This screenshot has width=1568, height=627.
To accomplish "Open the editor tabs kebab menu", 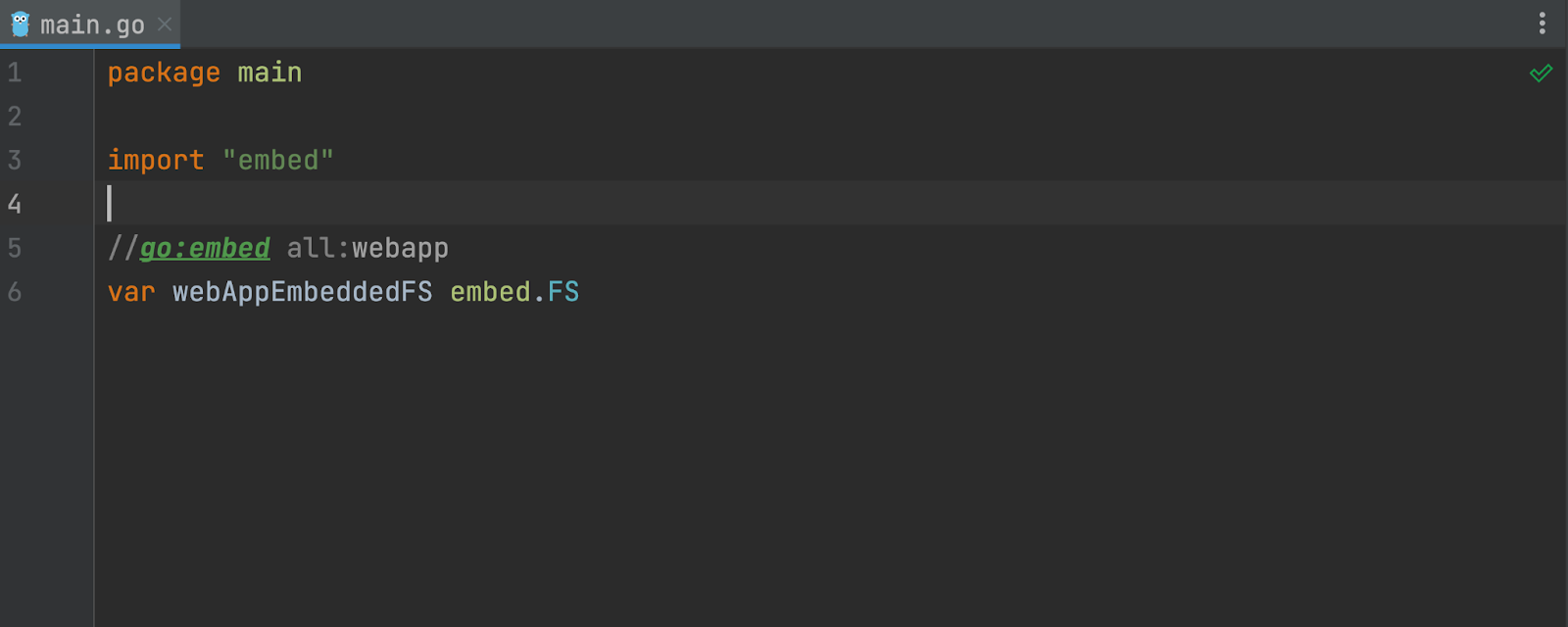I will 1543,24.
